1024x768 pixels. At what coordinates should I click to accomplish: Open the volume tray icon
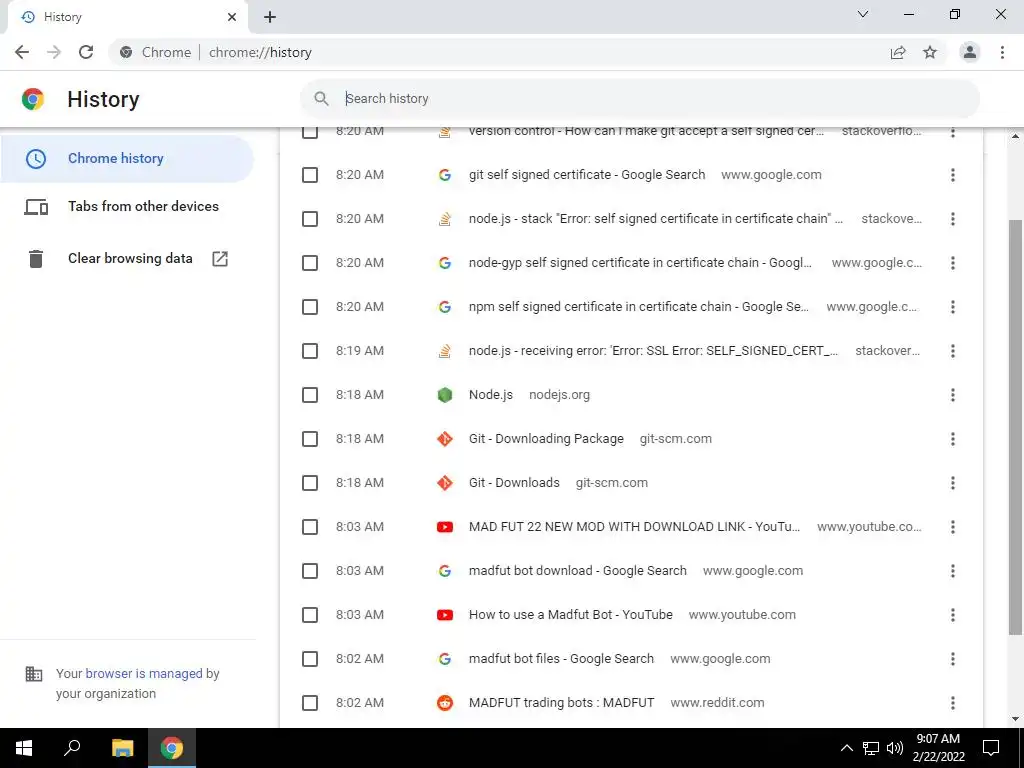895,748
